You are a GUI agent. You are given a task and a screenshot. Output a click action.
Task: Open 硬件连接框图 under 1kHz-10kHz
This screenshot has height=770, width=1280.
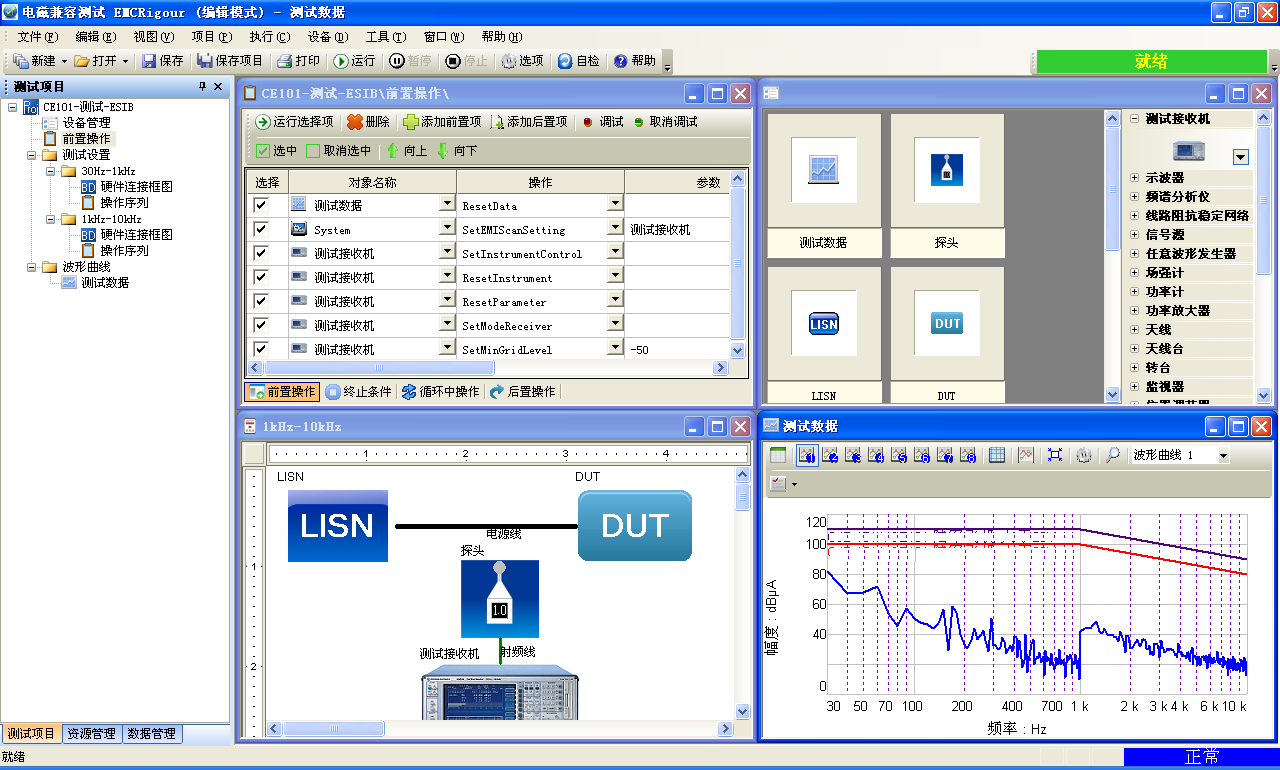(x=136, y=235)
